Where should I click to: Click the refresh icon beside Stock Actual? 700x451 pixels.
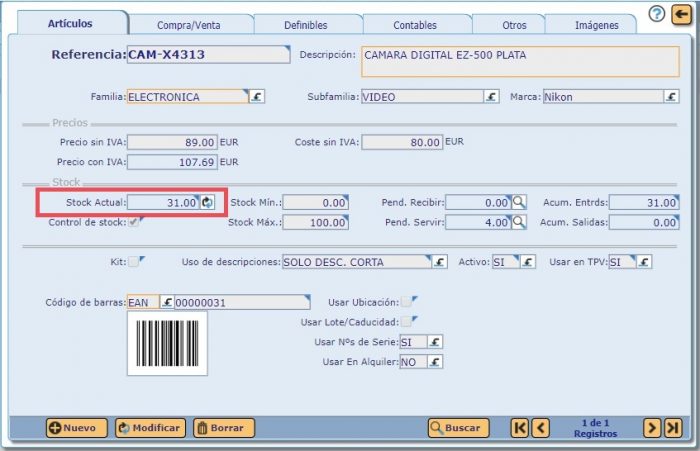click(x=207, y=202)
